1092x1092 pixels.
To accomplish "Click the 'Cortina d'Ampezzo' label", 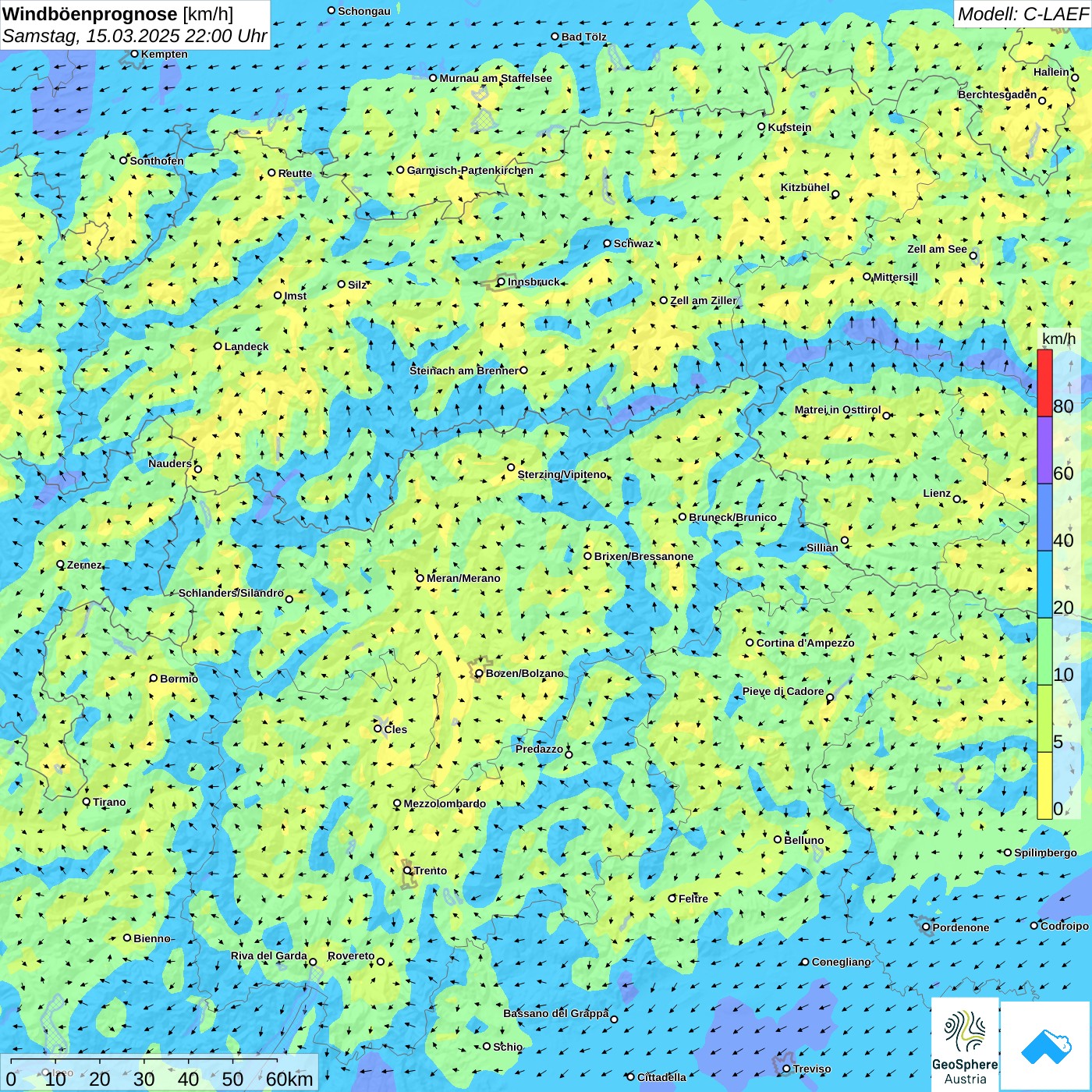I will (805, 643).
